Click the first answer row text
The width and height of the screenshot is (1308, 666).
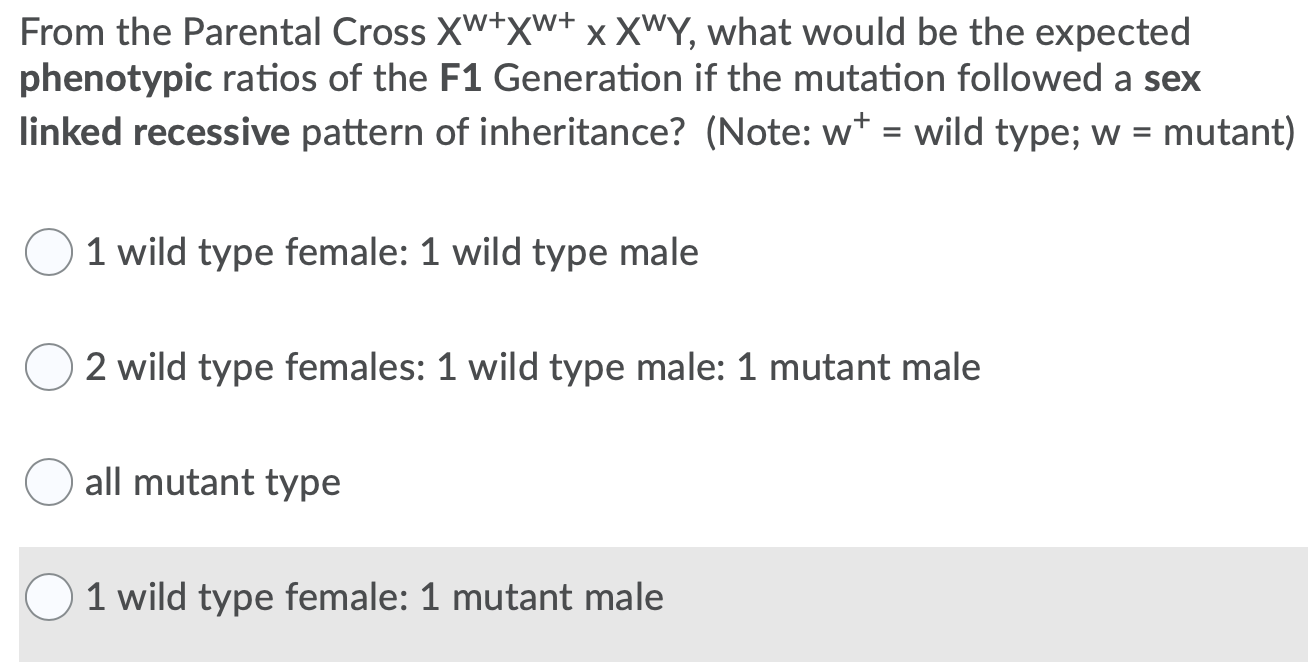tap(390, 252)
